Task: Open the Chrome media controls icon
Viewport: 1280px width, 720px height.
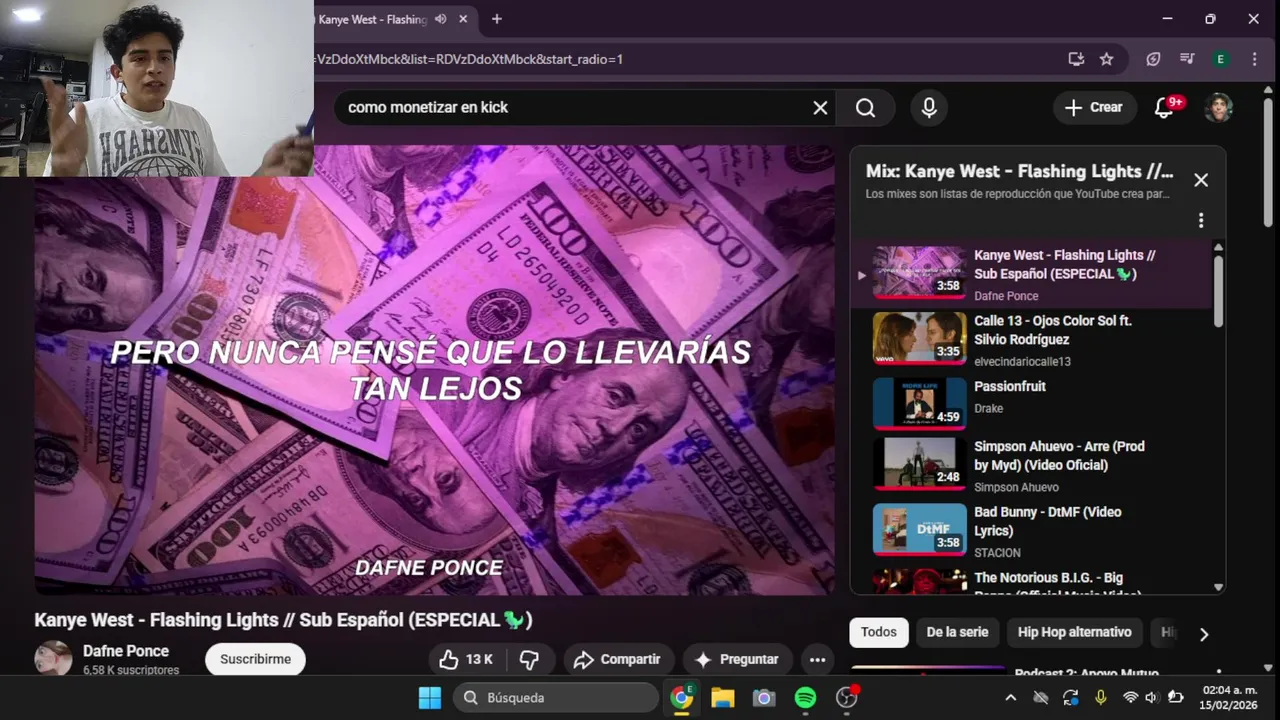Action: tap(1187, 59)
